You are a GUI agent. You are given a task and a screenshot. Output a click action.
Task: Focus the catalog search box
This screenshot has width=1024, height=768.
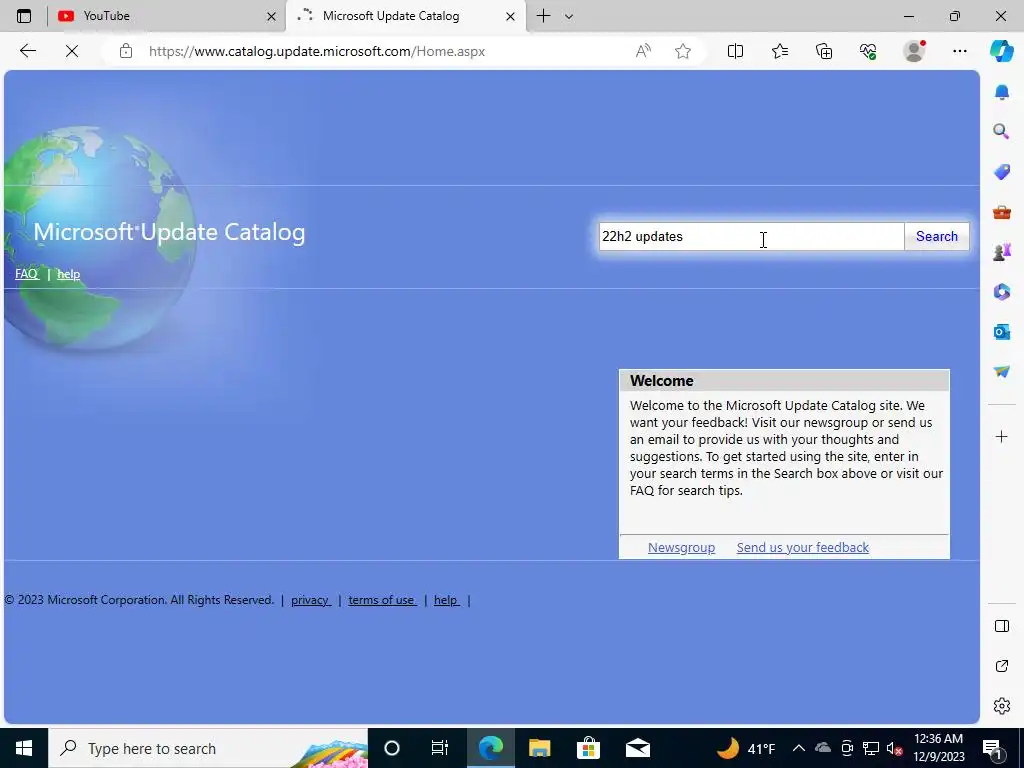tap(752, 236)
